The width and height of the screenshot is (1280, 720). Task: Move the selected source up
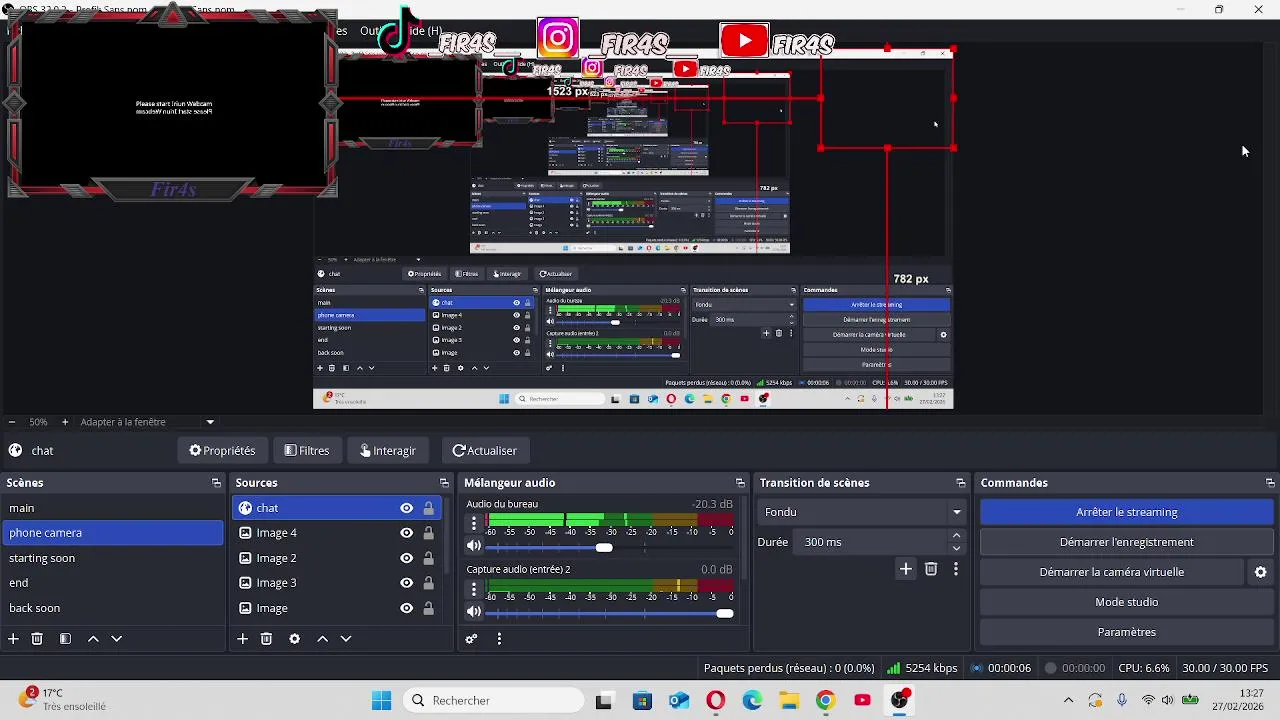(x=322, y=639)
